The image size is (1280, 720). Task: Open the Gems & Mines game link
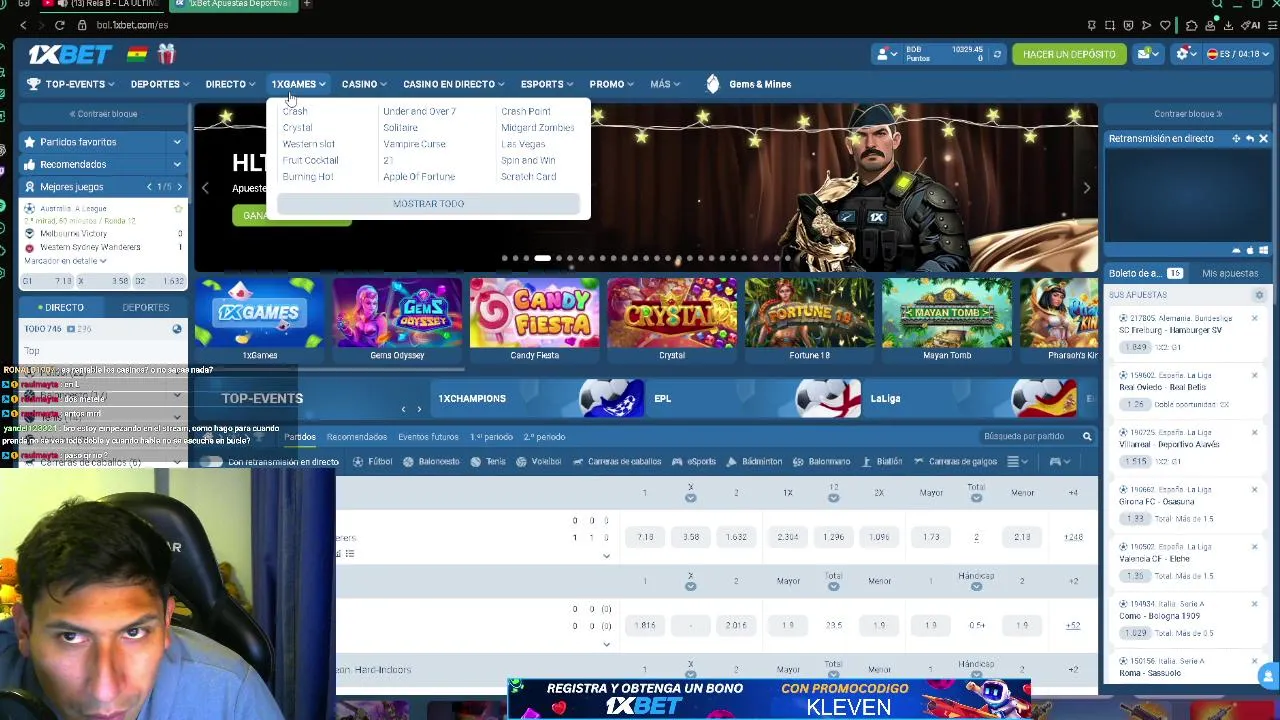[x=748, y=84]
